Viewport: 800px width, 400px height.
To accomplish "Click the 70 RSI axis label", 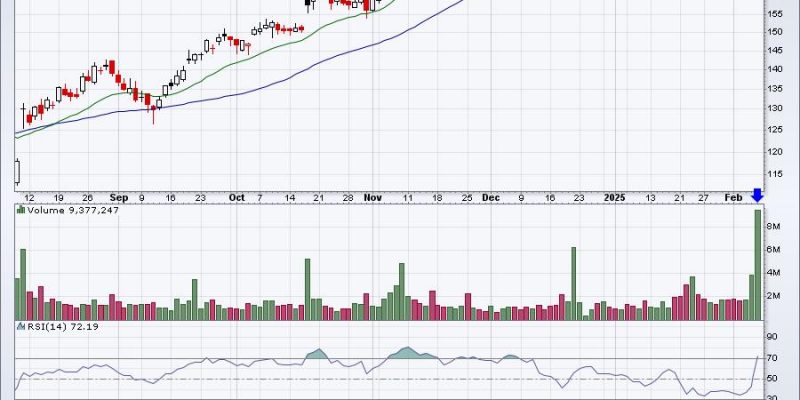I will [x=772, y=358].
